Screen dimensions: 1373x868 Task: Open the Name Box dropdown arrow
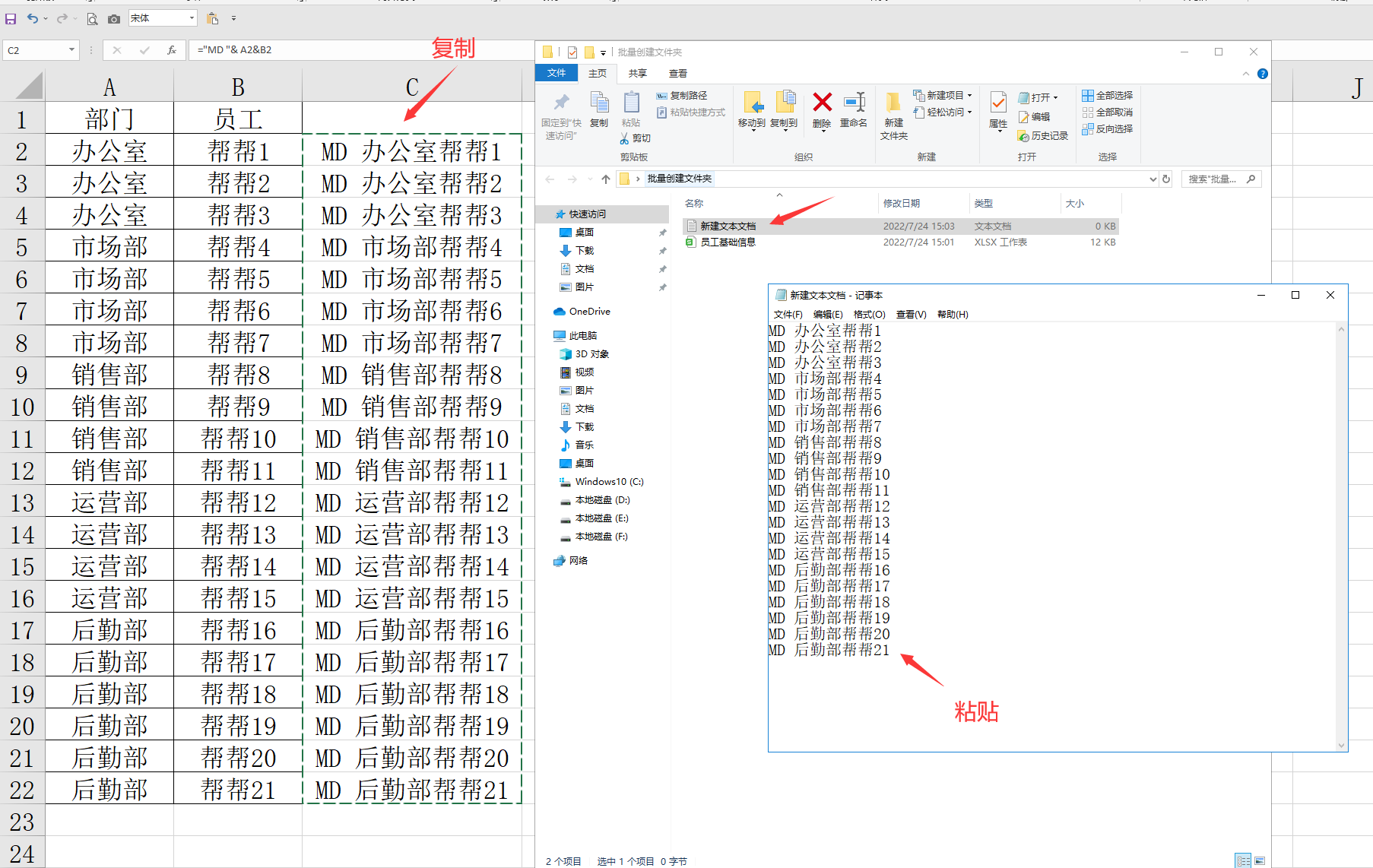tap(71, 50)
